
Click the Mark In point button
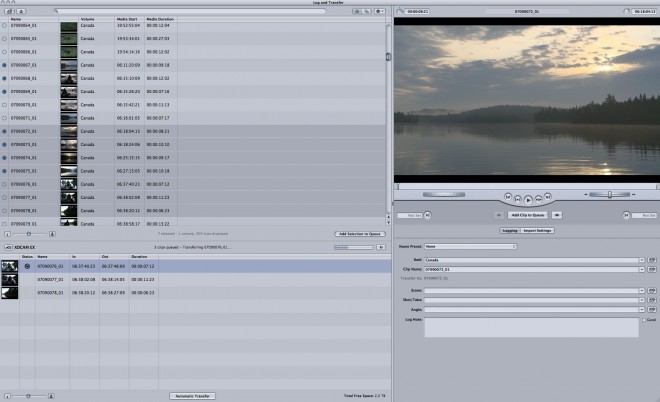pos(428,214)
